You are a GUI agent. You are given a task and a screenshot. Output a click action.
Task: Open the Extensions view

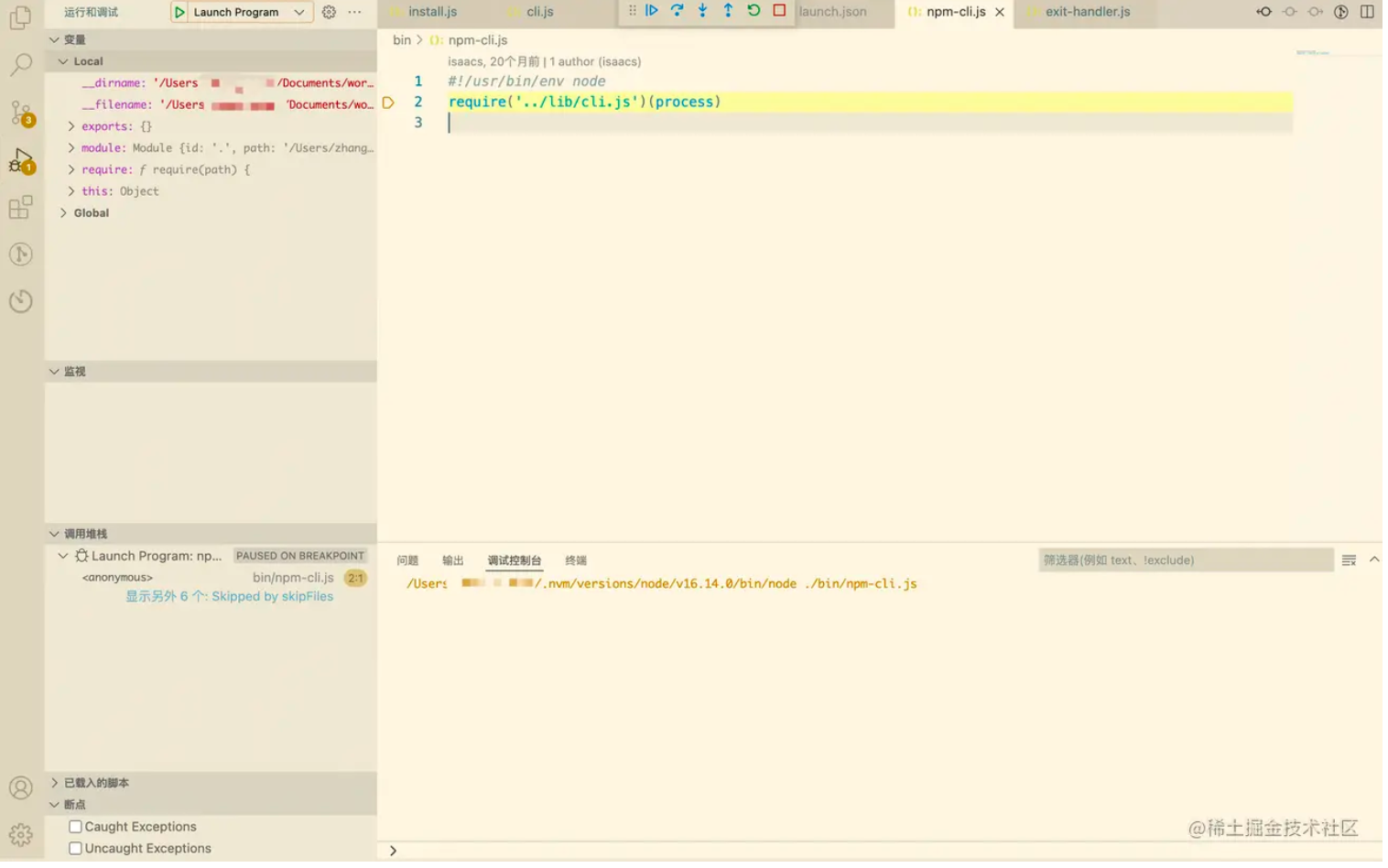pos(20,207)
